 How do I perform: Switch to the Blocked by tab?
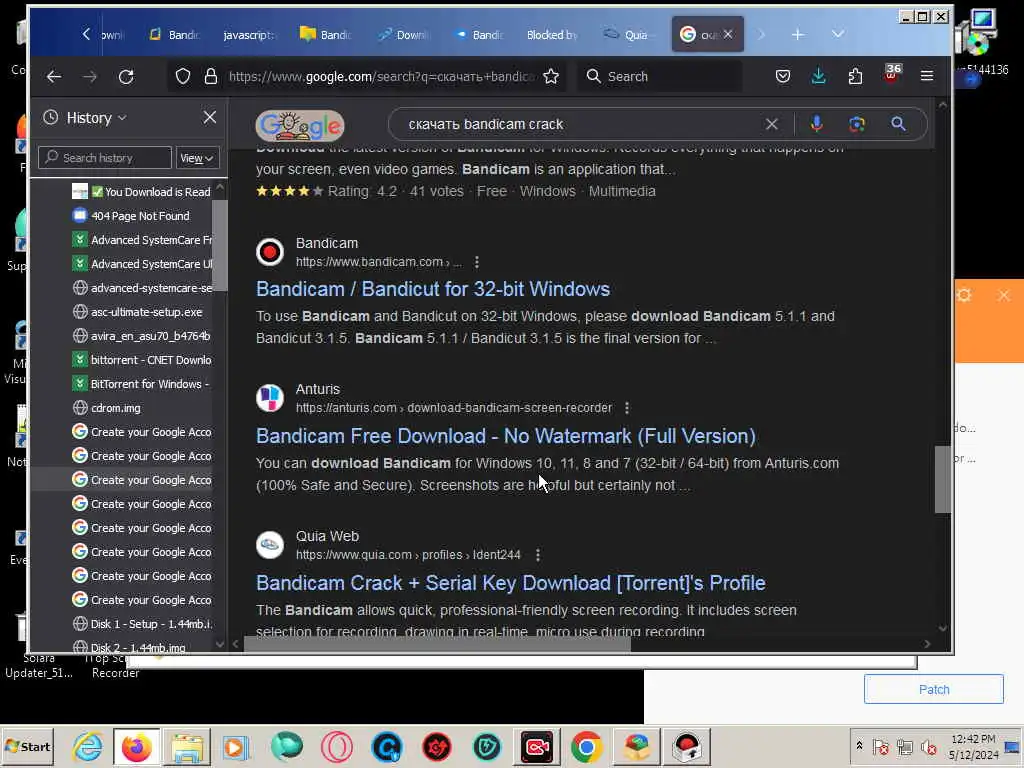pyautogui.click(x=551, y=35)
